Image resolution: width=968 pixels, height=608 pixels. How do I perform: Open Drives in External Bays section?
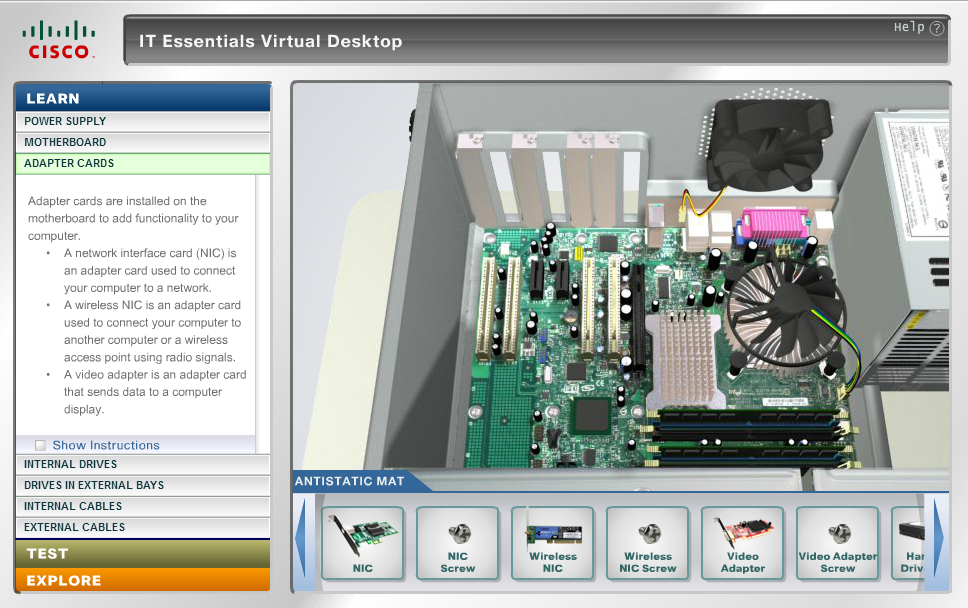(142, 485)
